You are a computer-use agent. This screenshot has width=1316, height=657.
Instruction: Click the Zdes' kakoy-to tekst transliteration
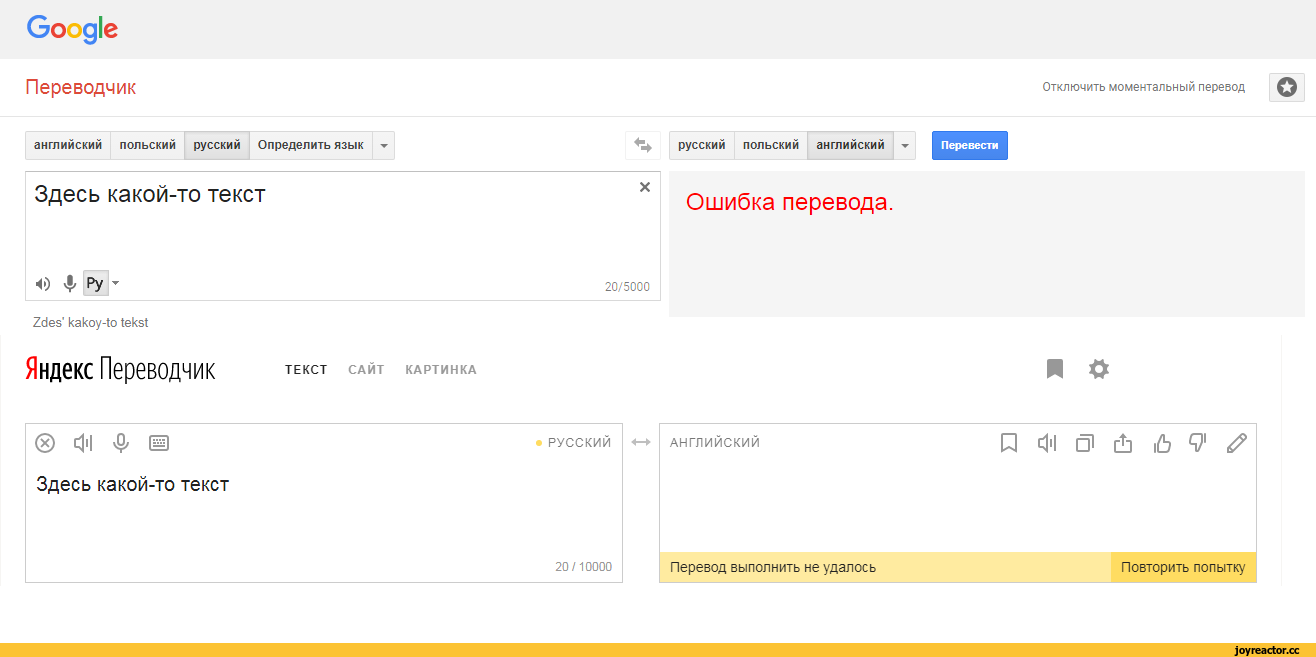pyautogui.click(x=91, y=323)
